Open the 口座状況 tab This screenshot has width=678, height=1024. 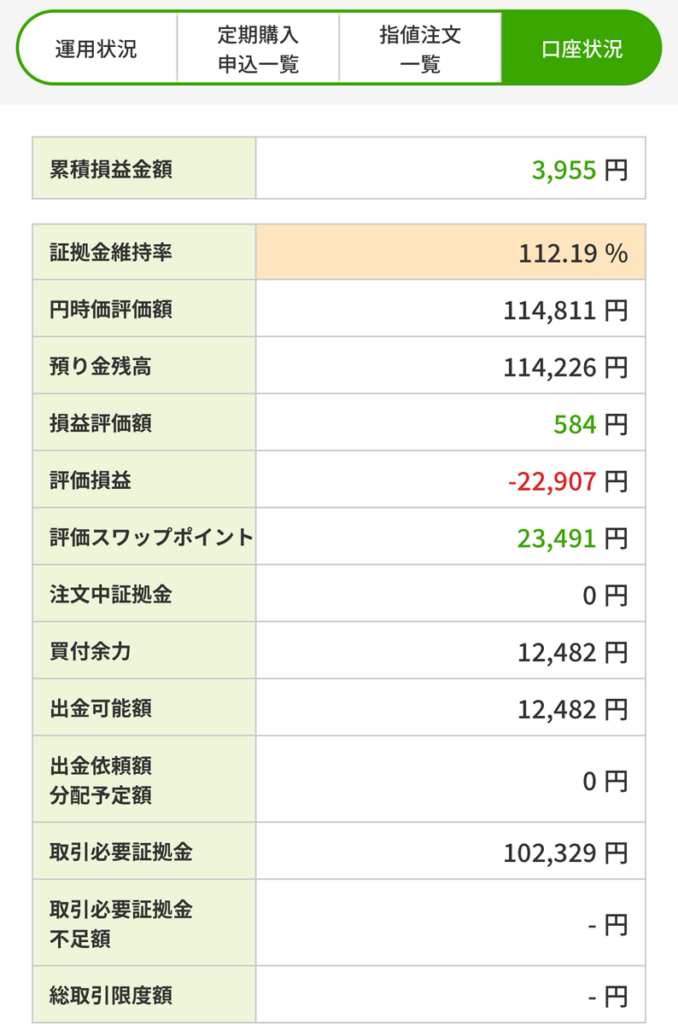581,48
